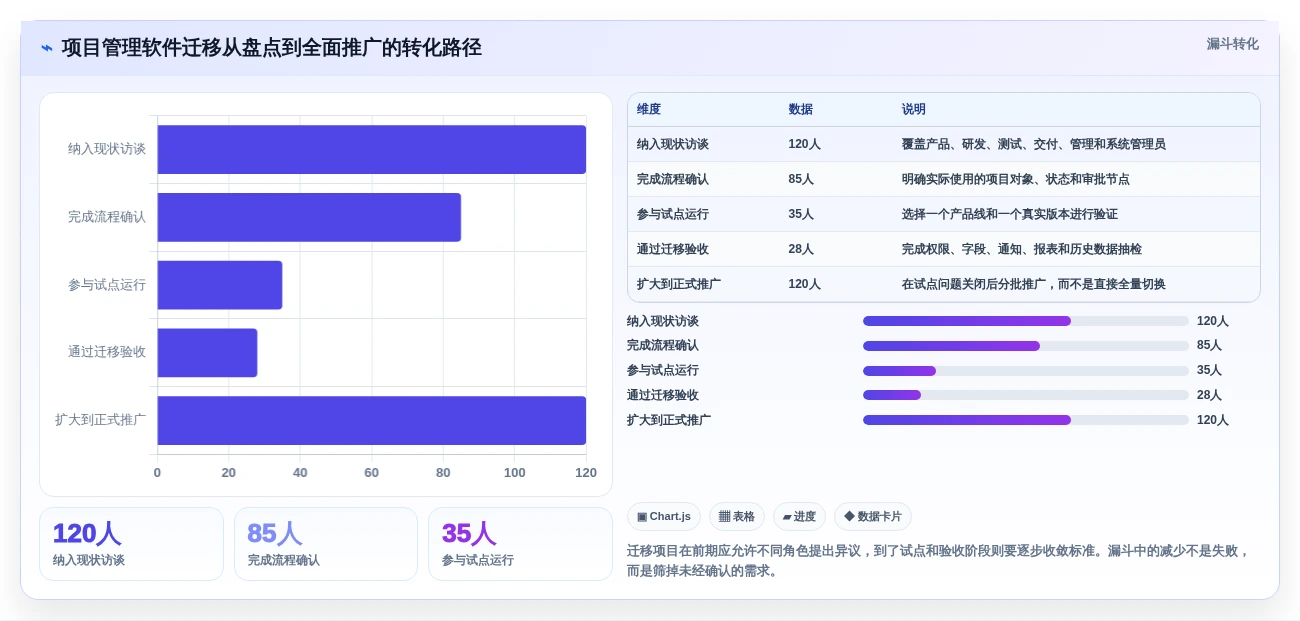Click chart axis label 扩大到正式推广

[x=101, y=420]
